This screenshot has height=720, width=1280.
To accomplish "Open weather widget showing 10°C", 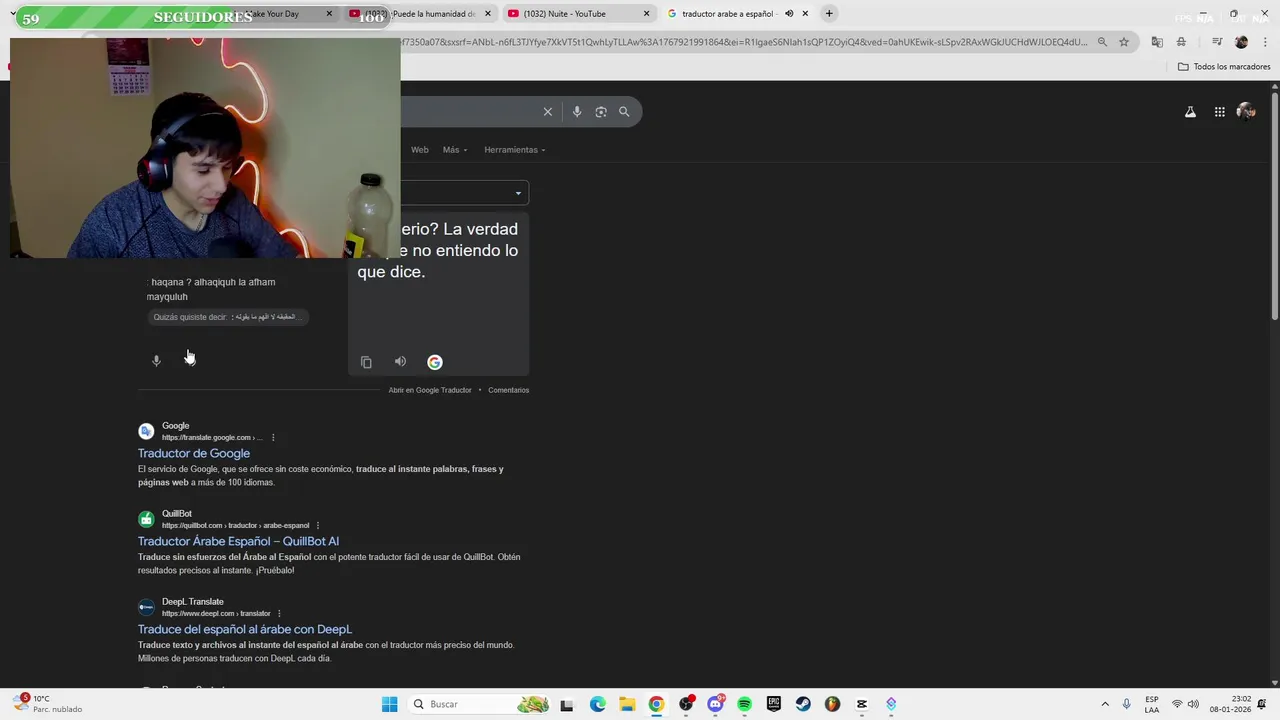I will tap(48, 704).
